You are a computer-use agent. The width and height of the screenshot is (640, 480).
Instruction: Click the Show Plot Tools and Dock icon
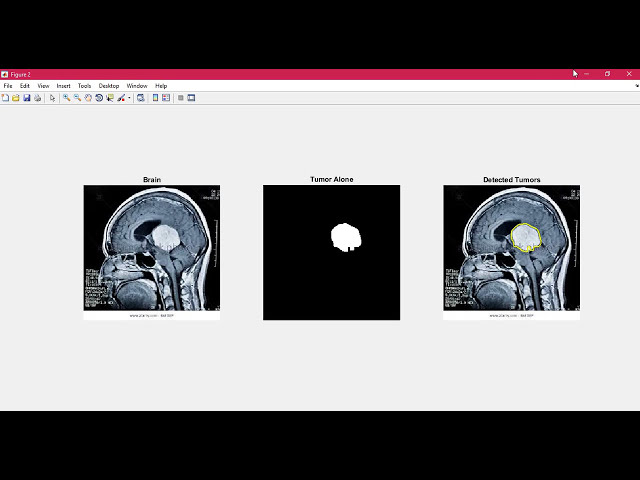click(191, 98)
